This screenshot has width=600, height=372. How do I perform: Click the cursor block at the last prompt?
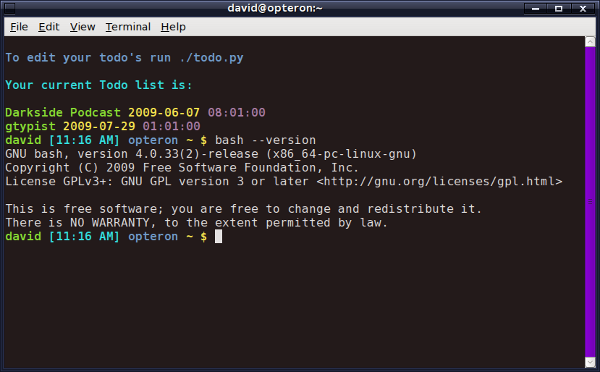click(x=218, y=237)
